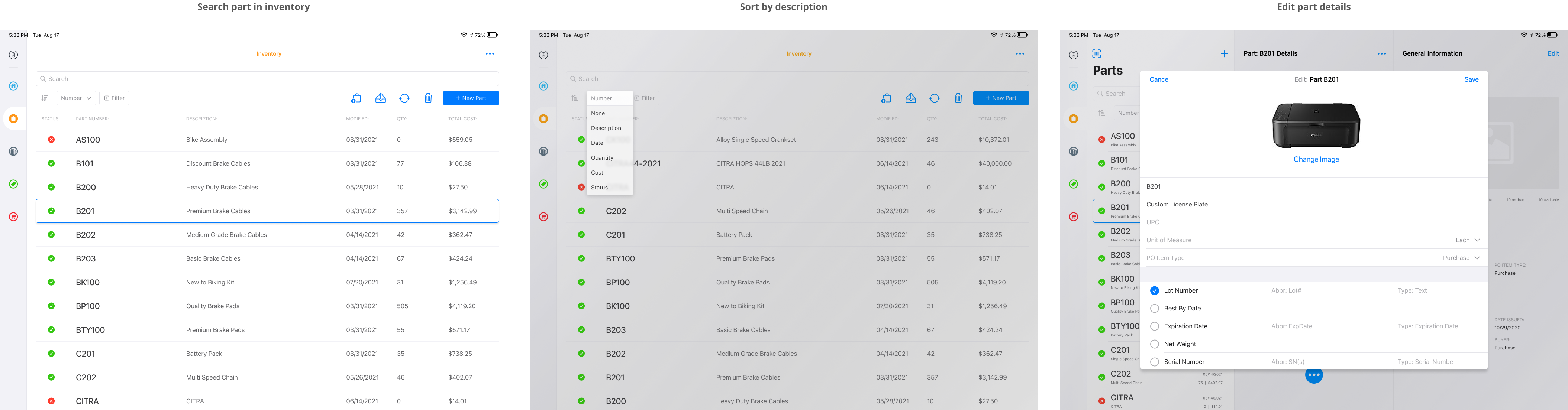1568x410 pixels.
Task: Click Save in the Edit Part B201 dialog
Action: pyautogui.click(x=1471, y=80)
